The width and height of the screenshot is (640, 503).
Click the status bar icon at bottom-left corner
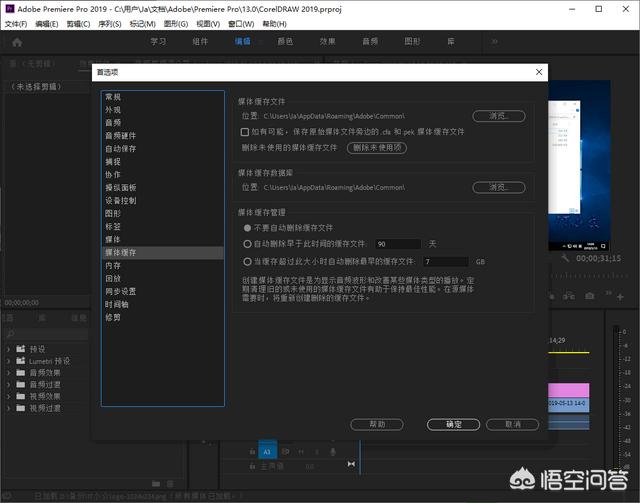(7, 496)
